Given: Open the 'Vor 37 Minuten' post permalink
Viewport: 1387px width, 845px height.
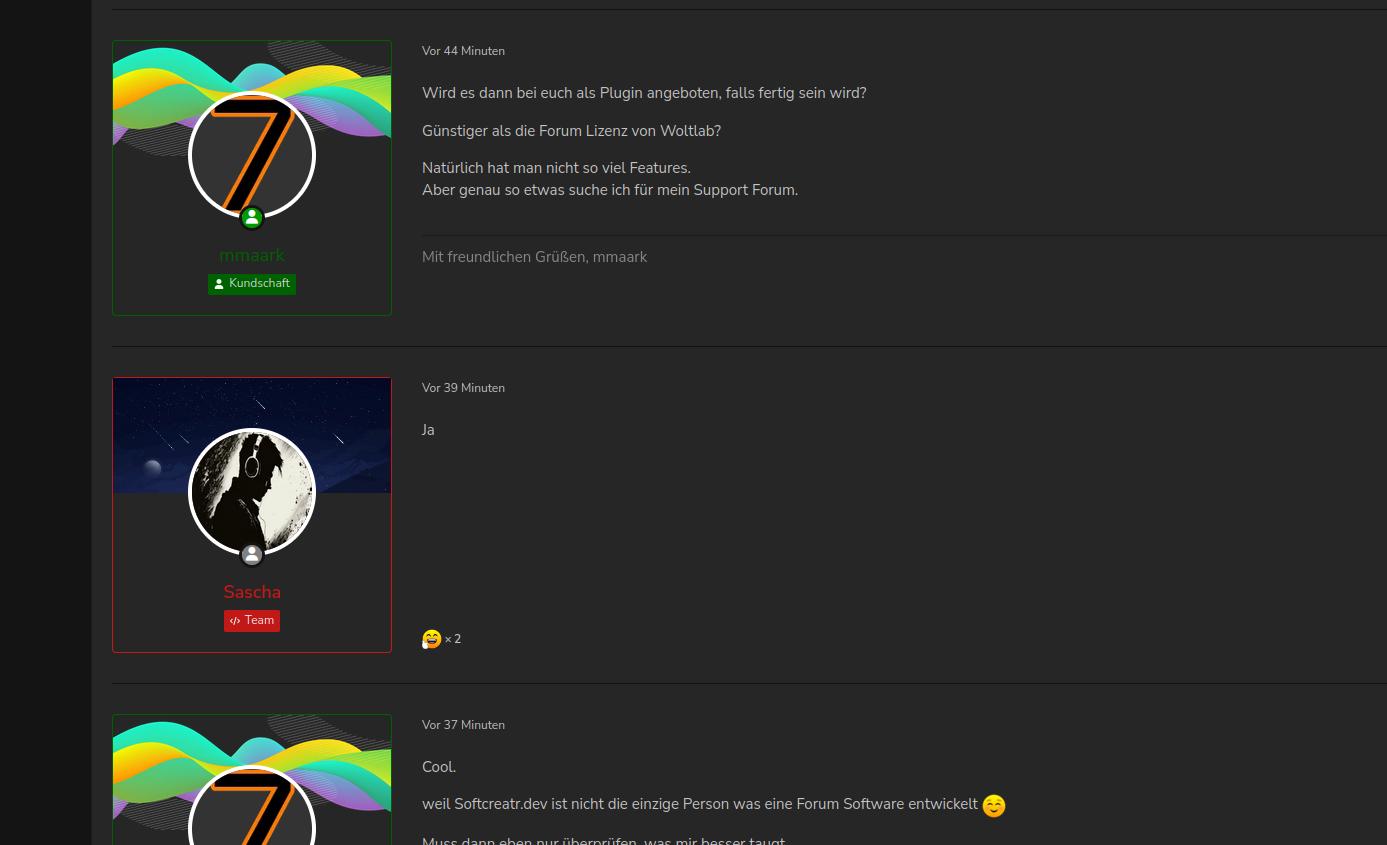Looking at the screenshot, I should 463,725.
